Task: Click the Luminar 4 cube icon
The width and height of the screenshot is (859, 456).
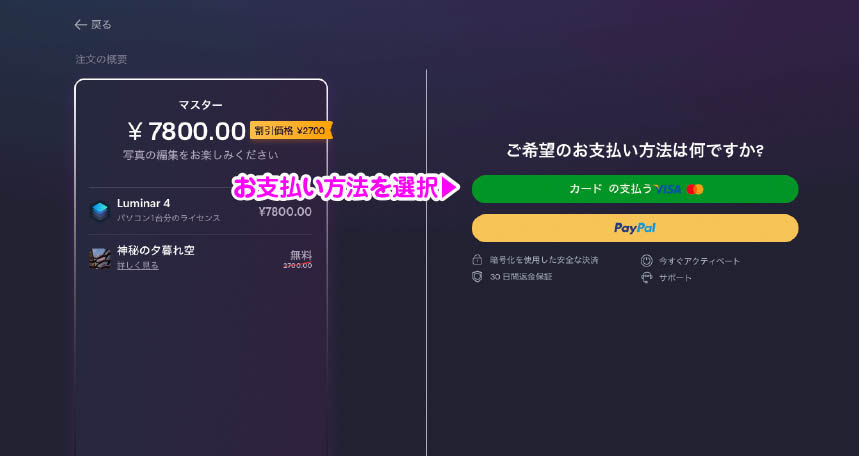Action: 100,211
